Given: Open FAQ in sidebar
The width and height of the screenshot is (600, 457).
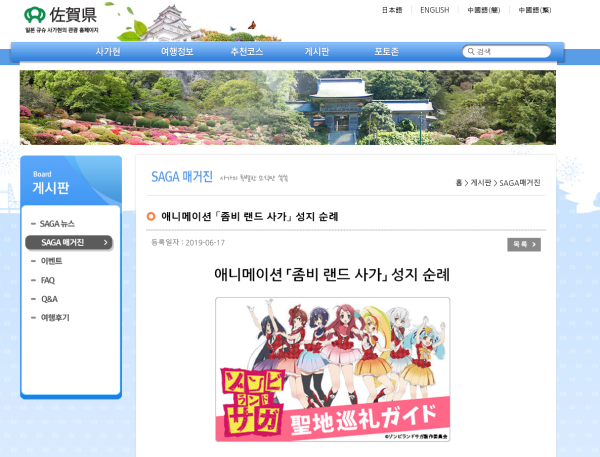Looking at the screenshot, I should (x=48, y=280).
